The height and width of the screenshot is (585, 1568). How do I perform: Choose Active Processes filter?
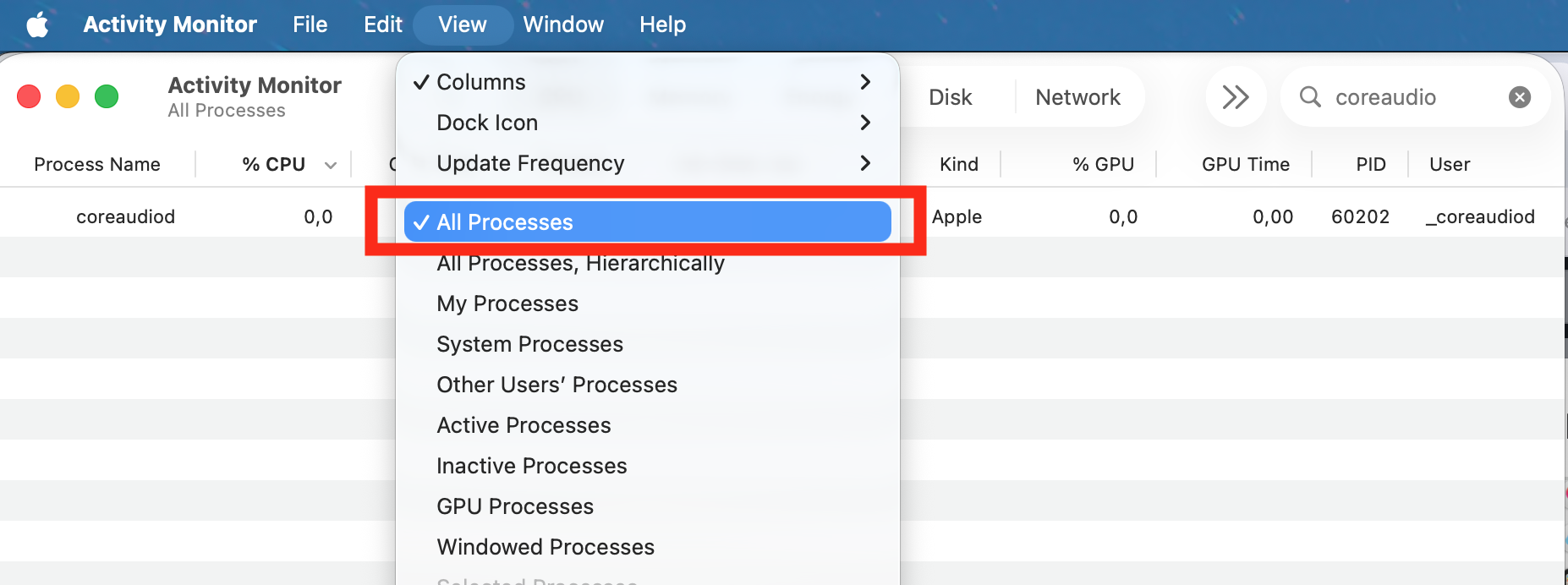pyautogui.click(x=648, y=425)
